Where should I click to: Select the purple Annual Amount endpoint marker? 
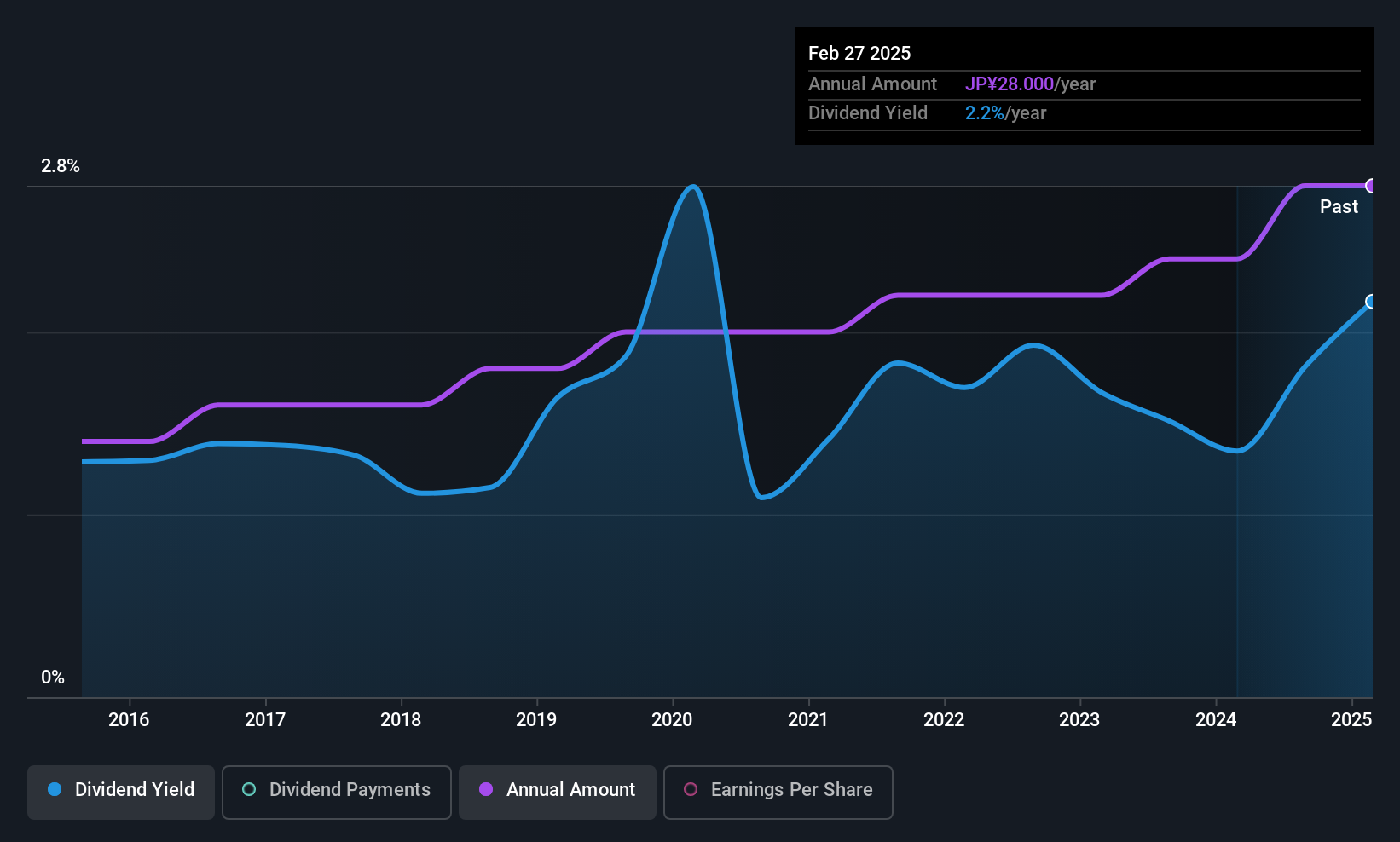(x=1371, y=186)
